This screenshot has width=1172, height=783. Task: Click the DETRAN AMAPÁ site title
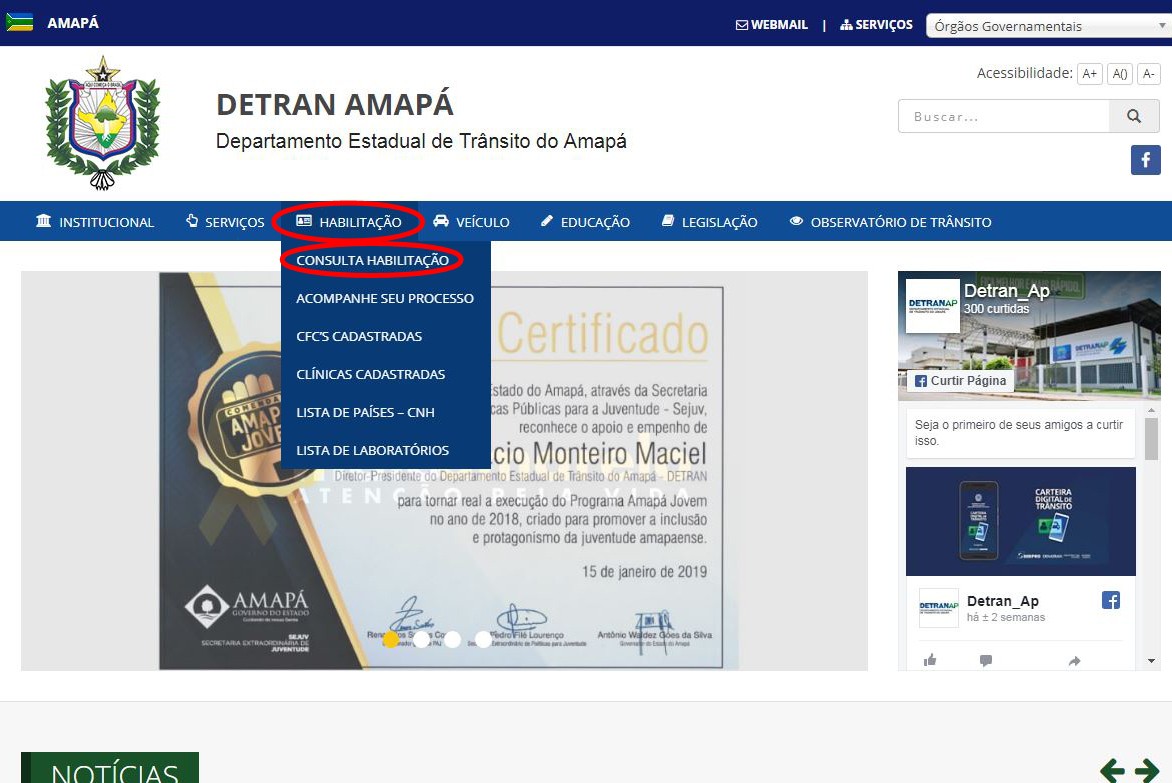coord(335,105)
